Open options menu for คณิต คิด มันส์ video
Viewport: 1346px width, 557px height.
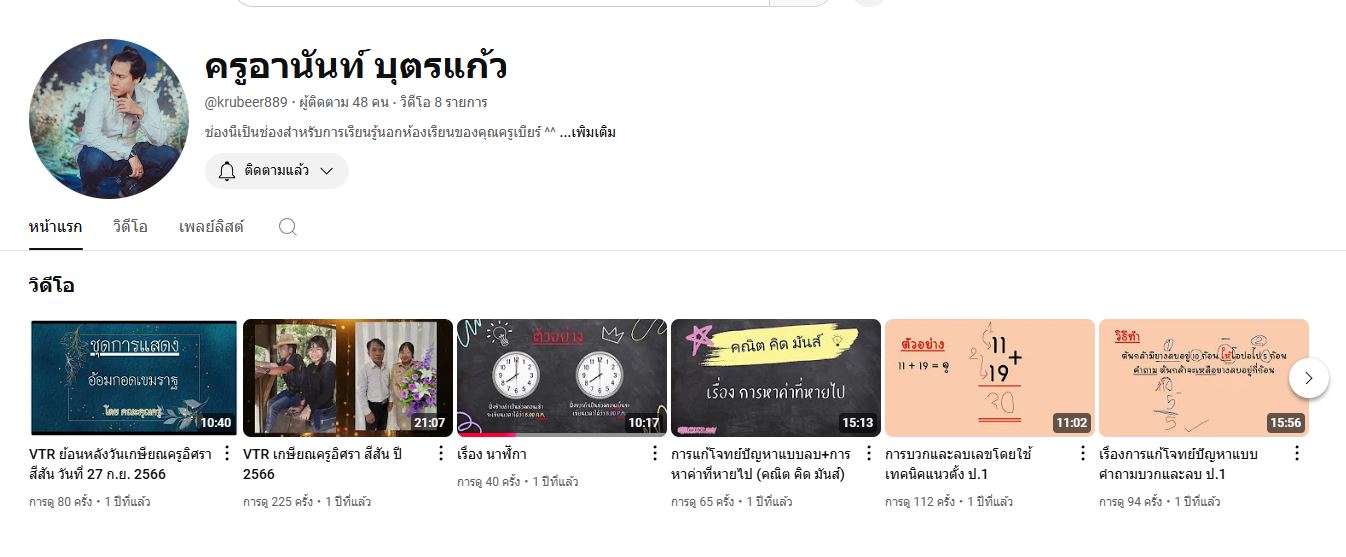point(869,453)
